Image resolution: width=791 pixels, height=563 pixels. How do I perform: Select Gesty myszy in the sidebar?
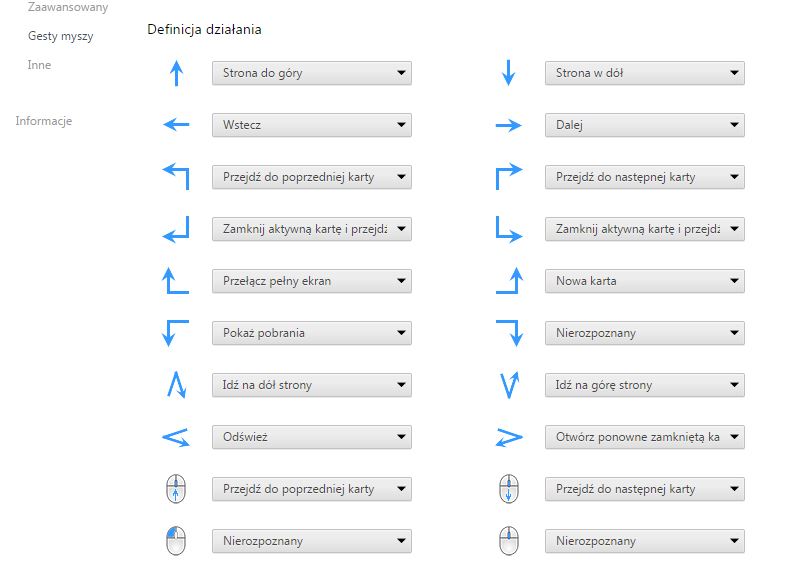click(61, 36)
